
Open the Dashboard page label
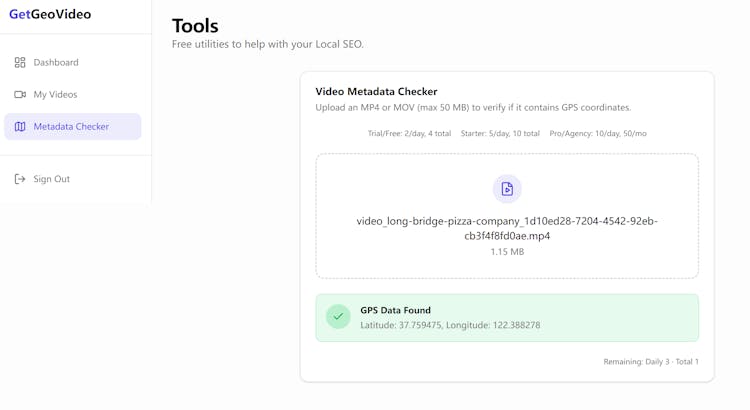click(x=56, y=62)
